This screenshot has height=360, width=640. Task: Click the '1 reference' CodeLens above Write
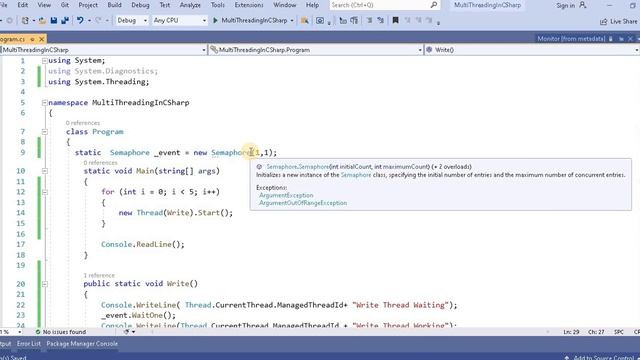pos(99,275)
